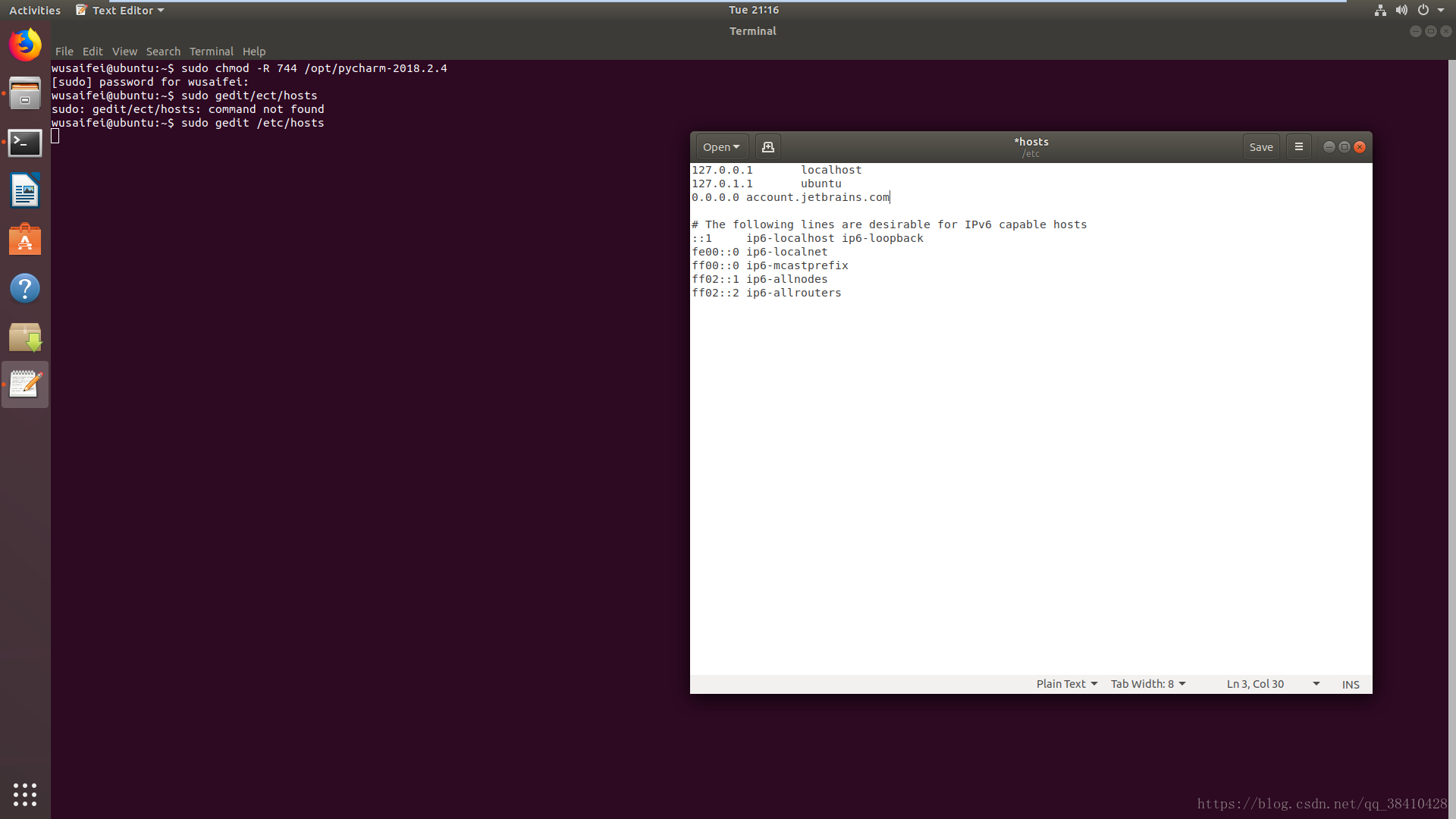Viewport: 1456px width, 819px height.
Task: Click the calendar/time display in topbar
Action: 752,10
